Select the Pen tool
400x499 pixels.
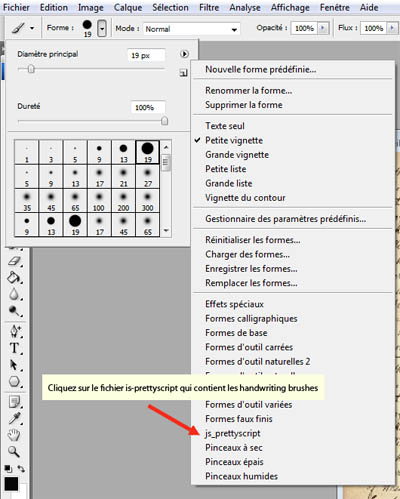tap(15, 331)
